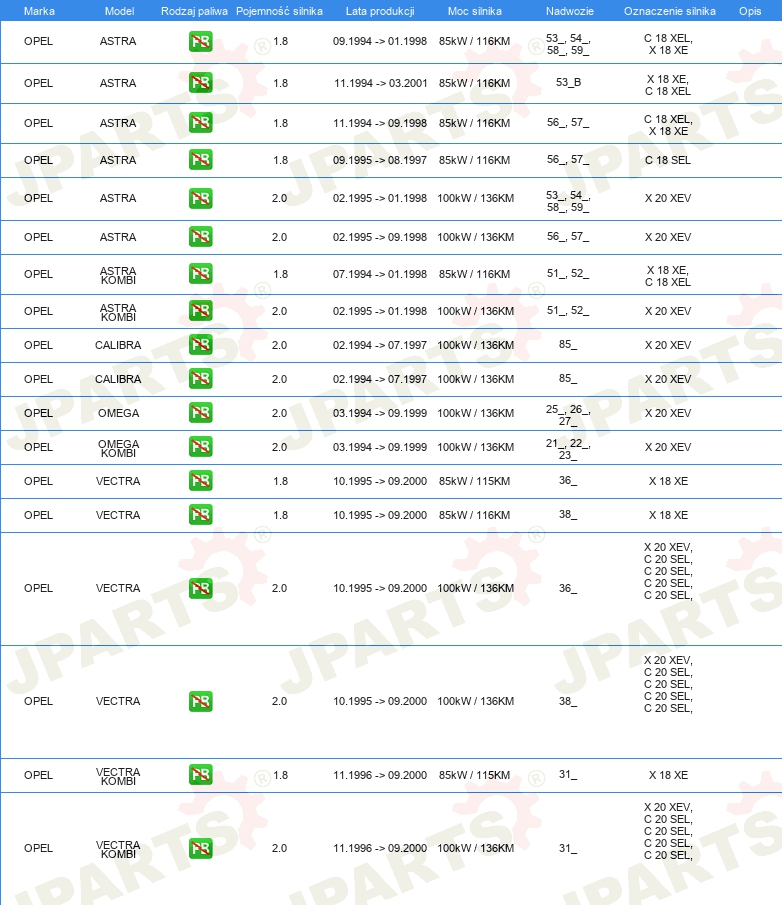Click the Pojemność silnika column header
Screen dimensions: 782x905
(279, 11)
